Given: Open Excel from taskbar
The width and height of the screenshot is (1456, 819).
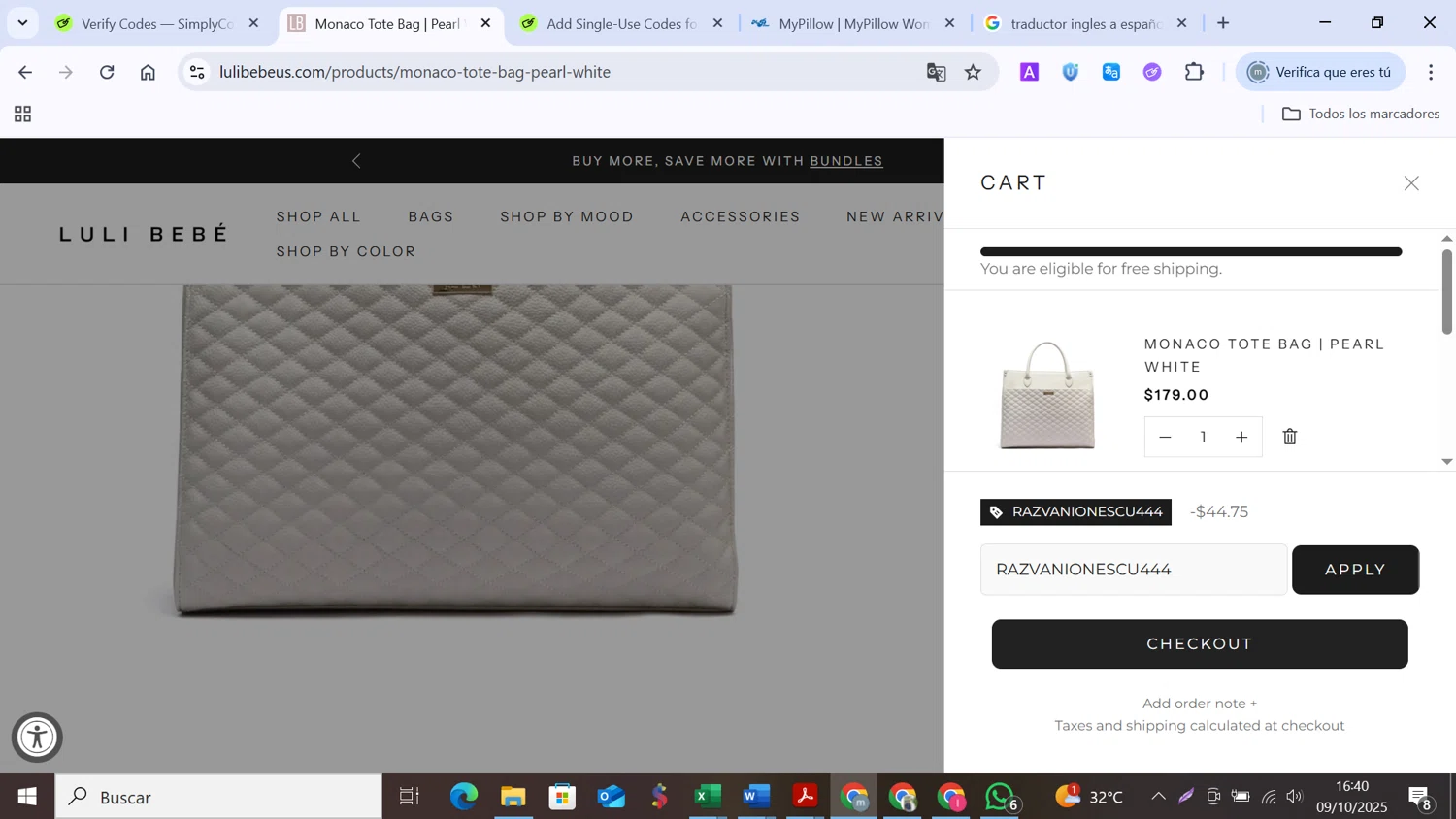Looking at the screenshot, I should [x=708, y=797].
